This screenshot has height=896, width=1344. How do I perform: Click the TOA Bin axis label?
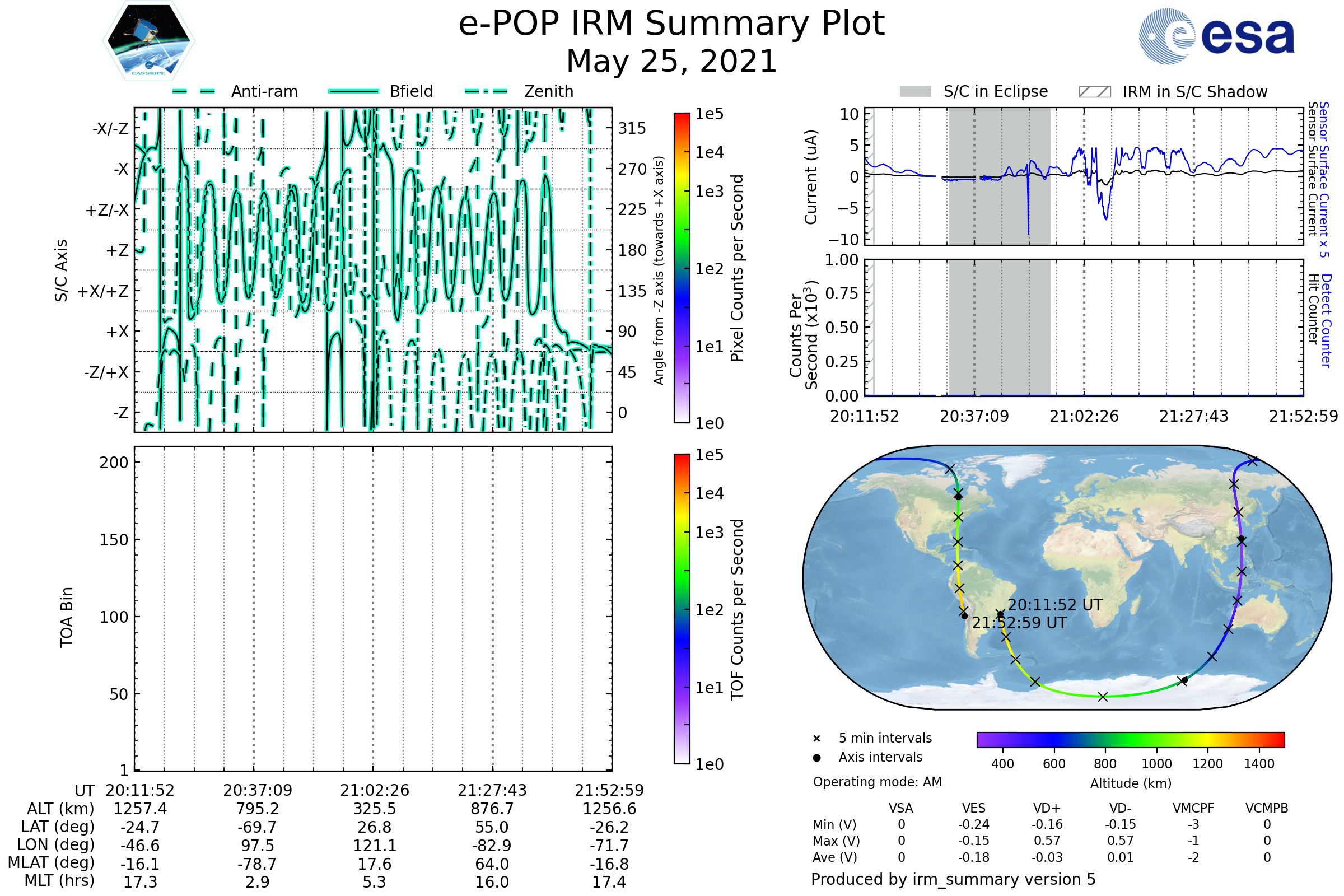point(67,617)
